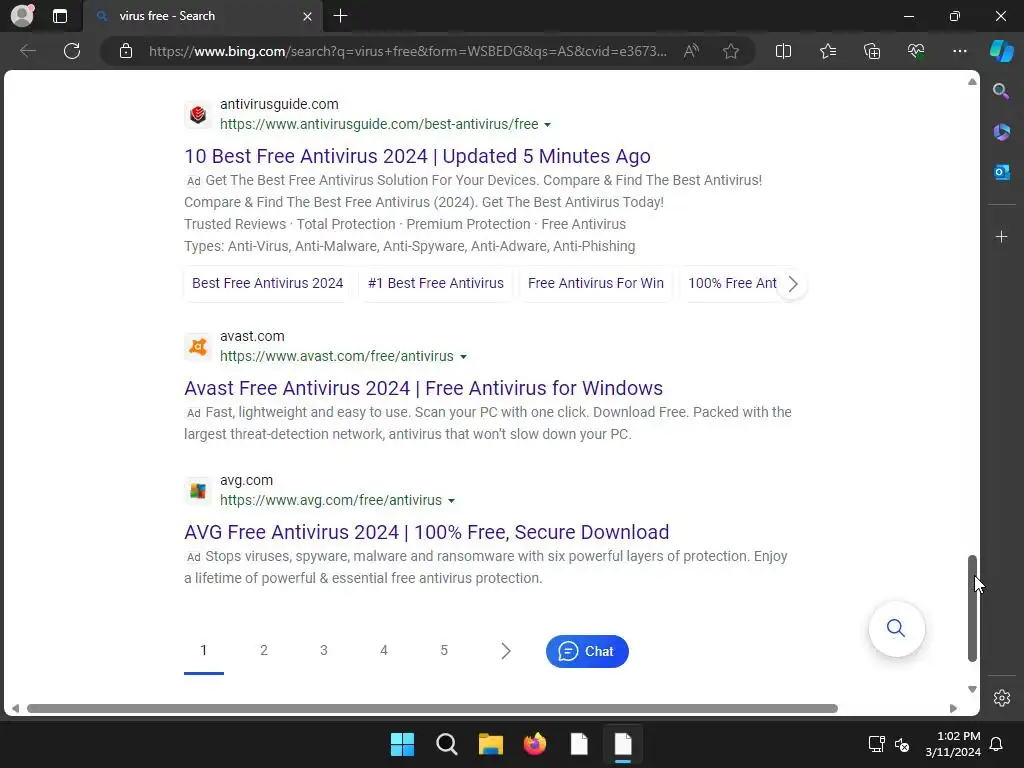Open Microsoft 365 sidebar icon
Screen dimensions: 1024x768
1001,132
